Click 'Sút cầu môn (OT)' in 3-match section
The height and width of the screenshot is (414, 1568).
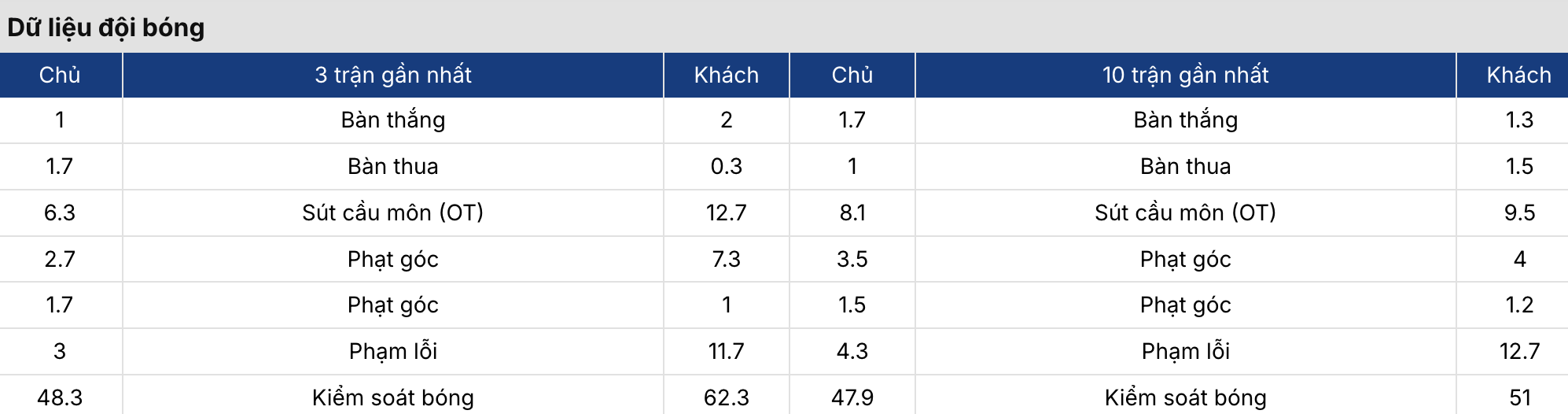392,213
